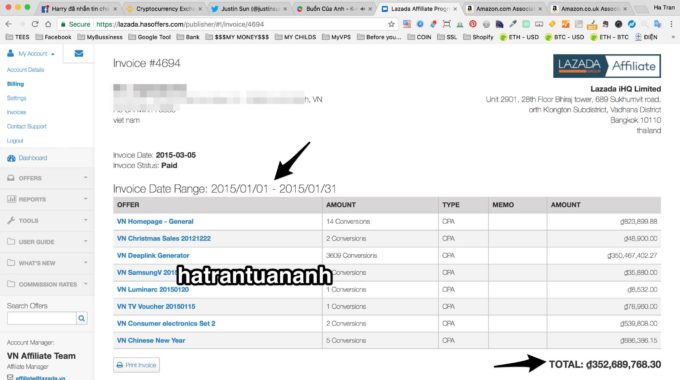Open VN Consumer electronics Set 2 offer
This screenshot has height=380, width=680.
pyautogui.click(x=166, y=324)
